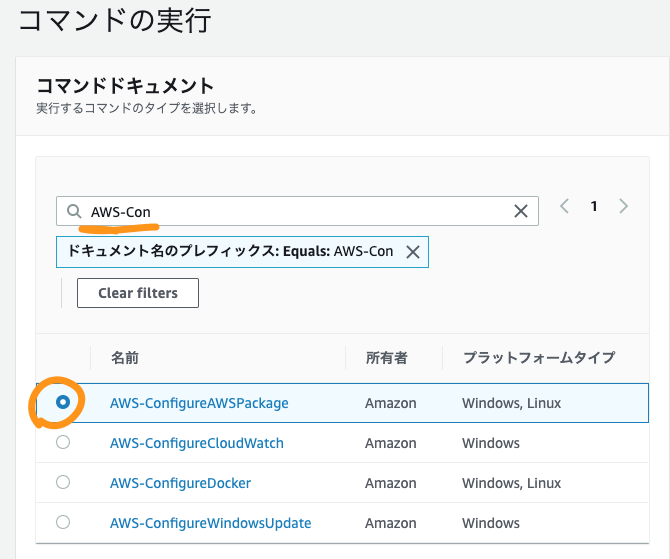This screenshot has width=670, height=559.
Task: Click Windows platform in AWS-ConfigureCloudWatch row
Action: pos(491,443)
